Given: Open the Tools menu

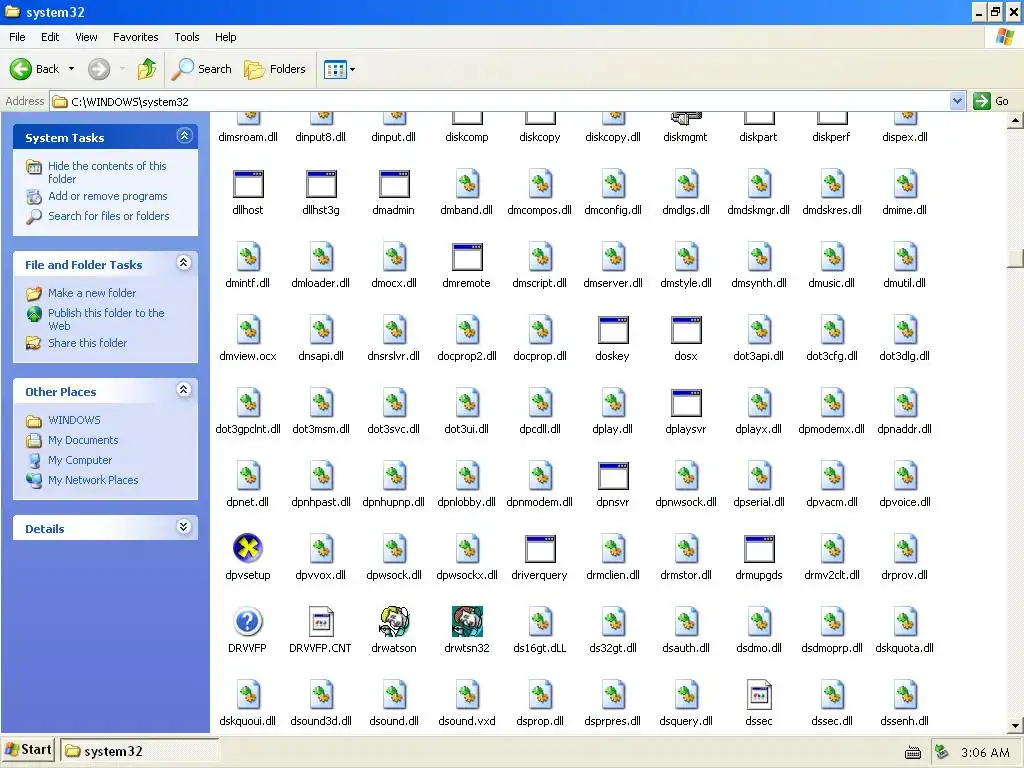Looking at the screenshot, I should click(187, 37).
